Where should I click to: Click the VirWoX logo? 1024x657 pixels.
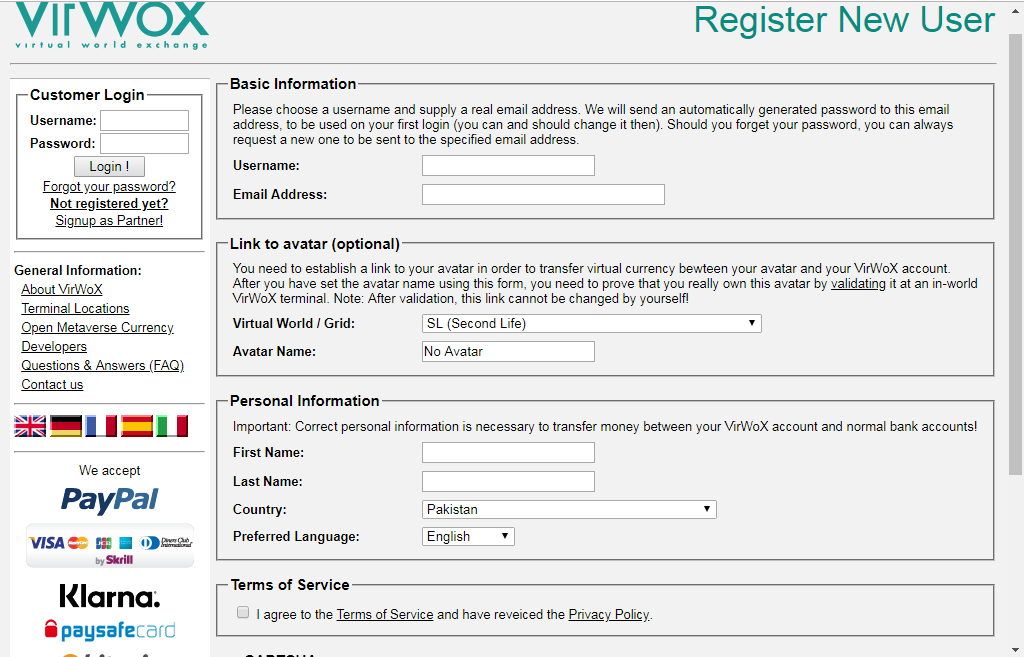point(111,25)
